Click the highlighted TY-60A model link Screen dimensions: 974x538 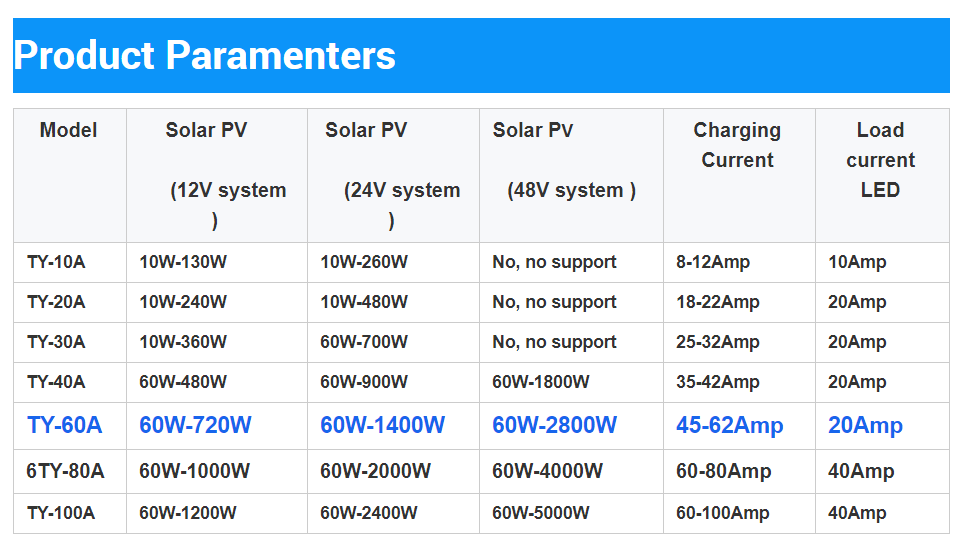(x=64, y=425)
